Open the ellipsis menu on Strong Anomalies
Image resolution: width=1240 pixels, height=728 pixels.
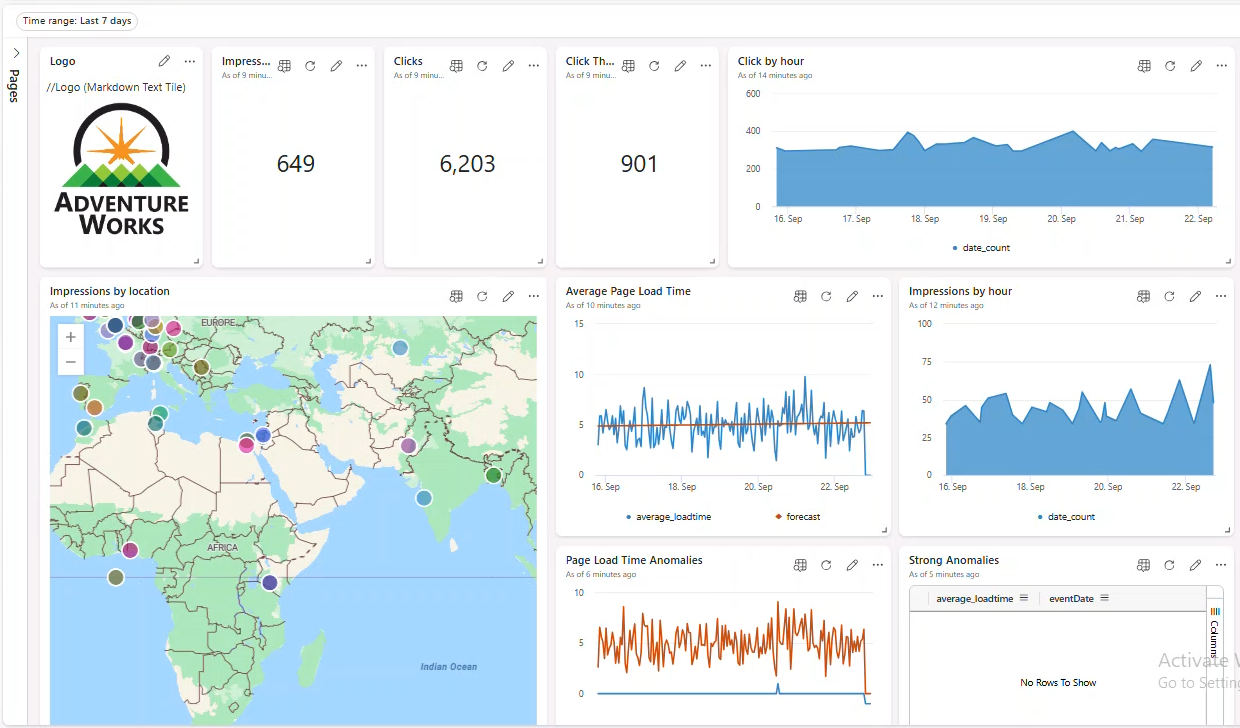[x=1220, y=564]
